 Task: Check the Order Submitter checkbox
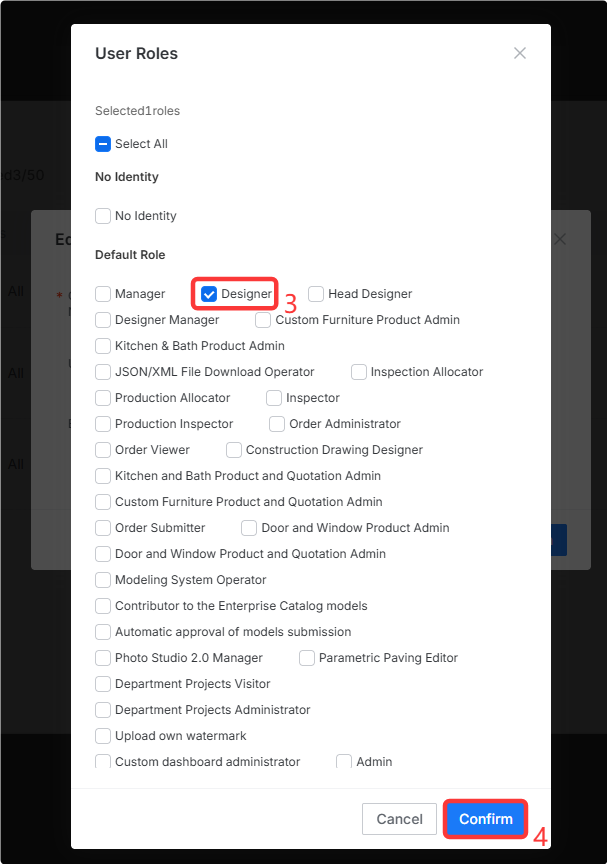103,528
